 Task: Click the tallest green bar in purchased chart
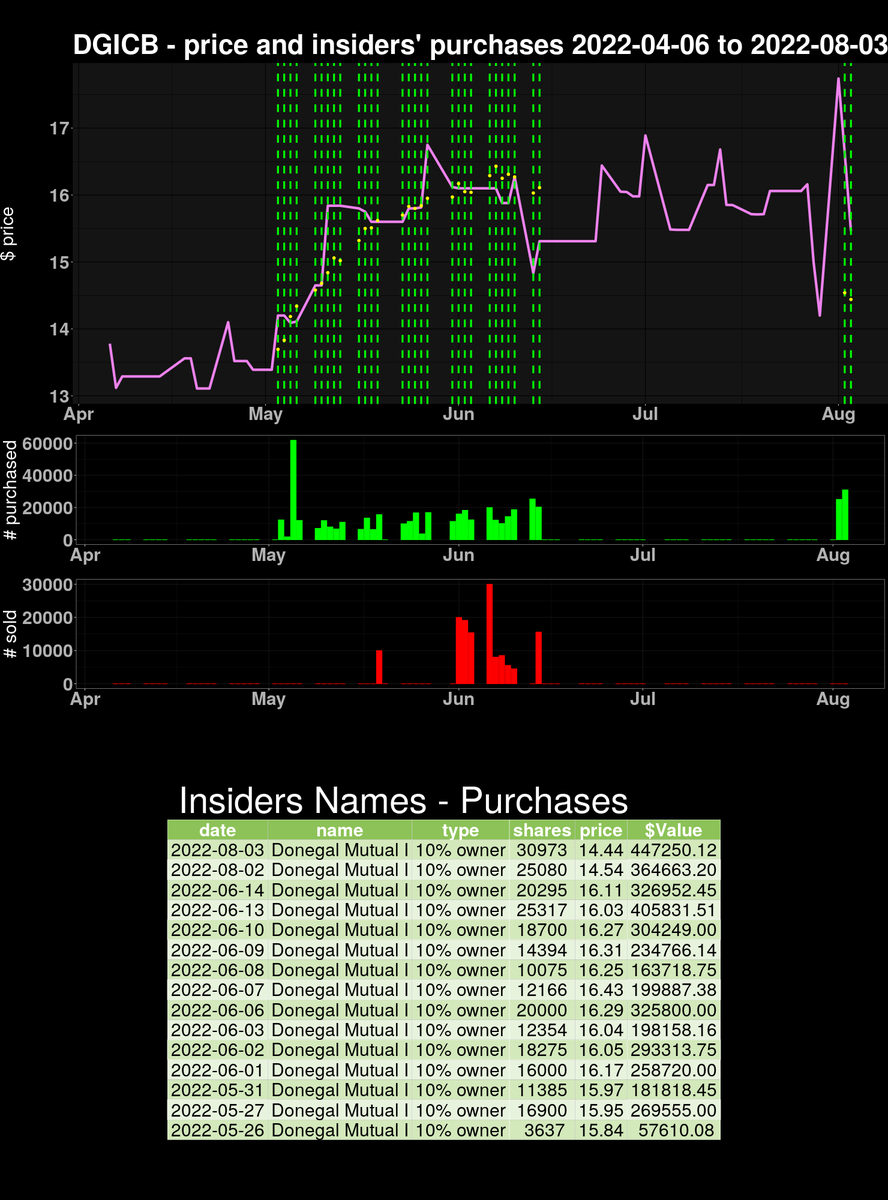(x=293, y=490)
